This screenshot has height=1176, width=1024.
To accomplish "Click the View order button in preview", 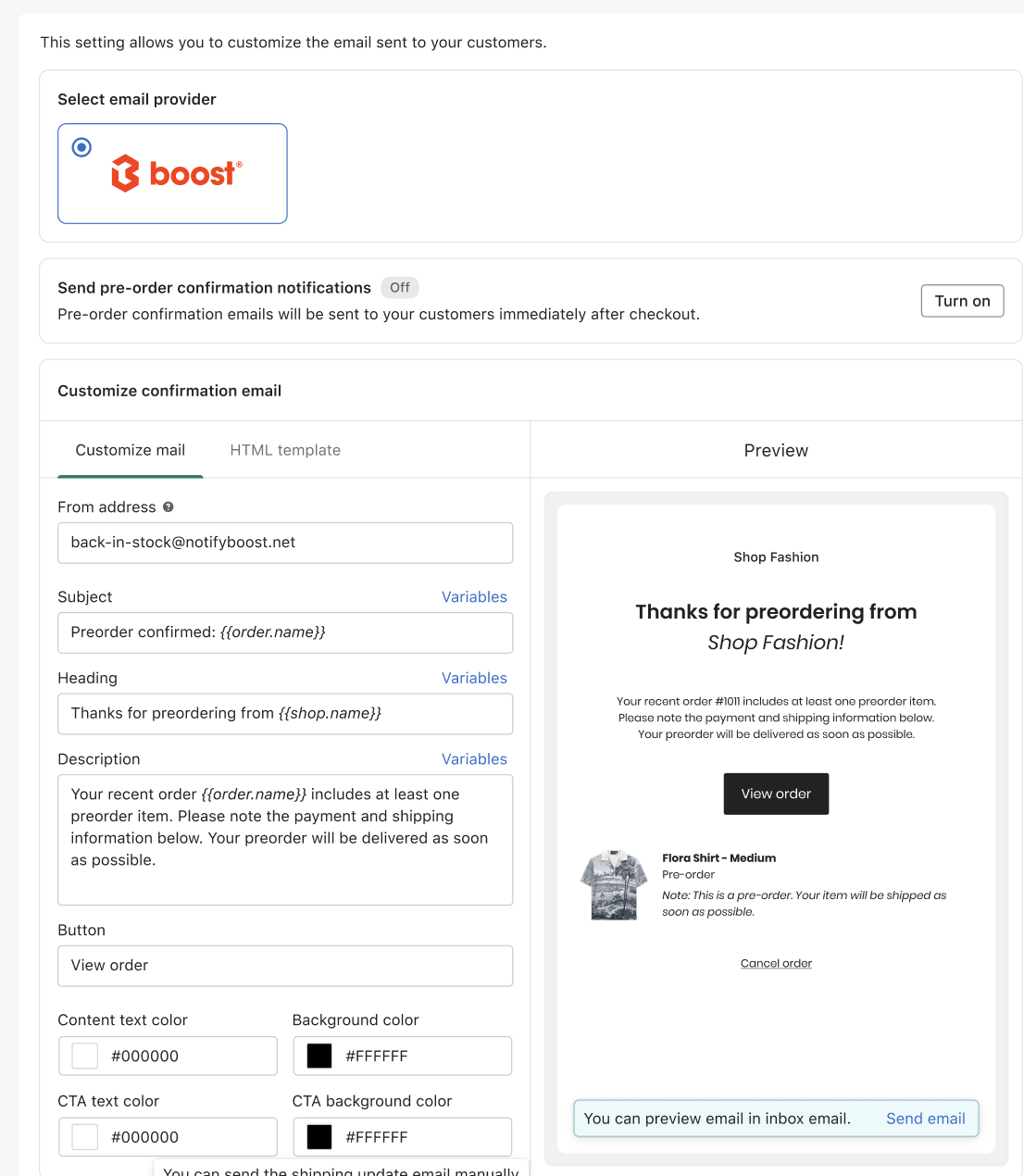I will pyautogui.click(x=776, y=794).
